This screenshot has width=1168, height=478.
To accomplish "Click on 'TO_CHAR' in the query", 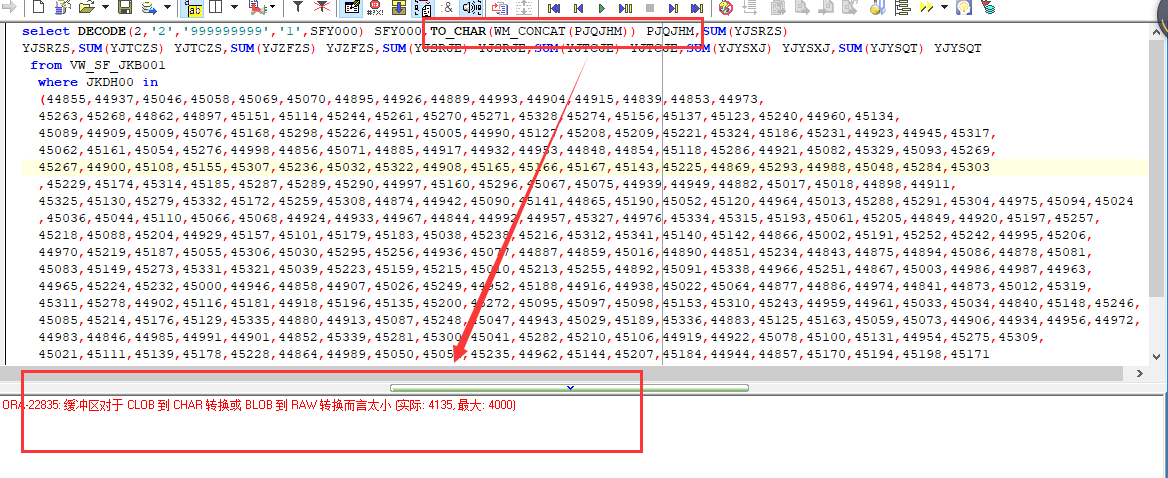I will 458,31.
